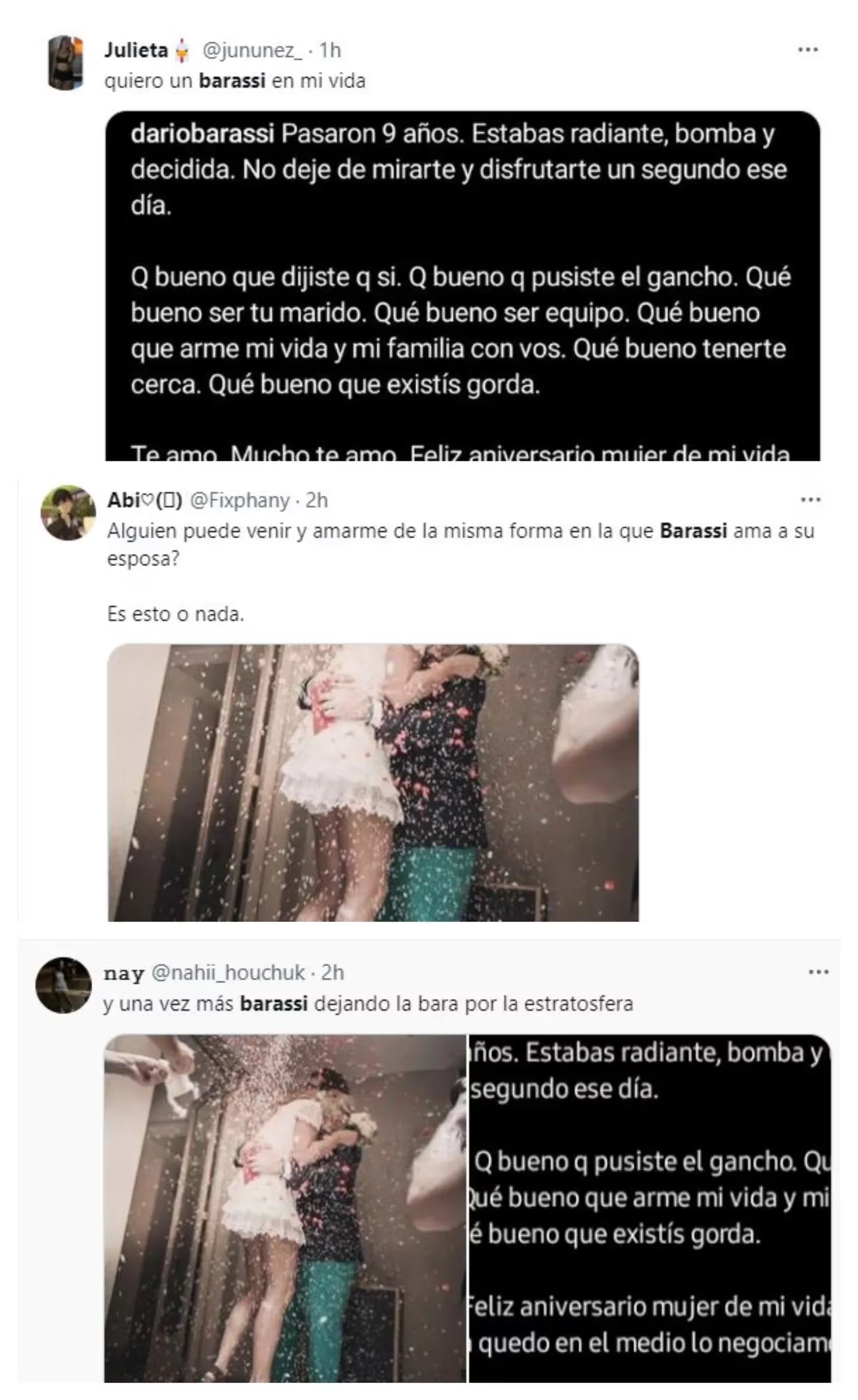
Task: Click Julieta's profile avatar
Action: [x=65, y=63]
